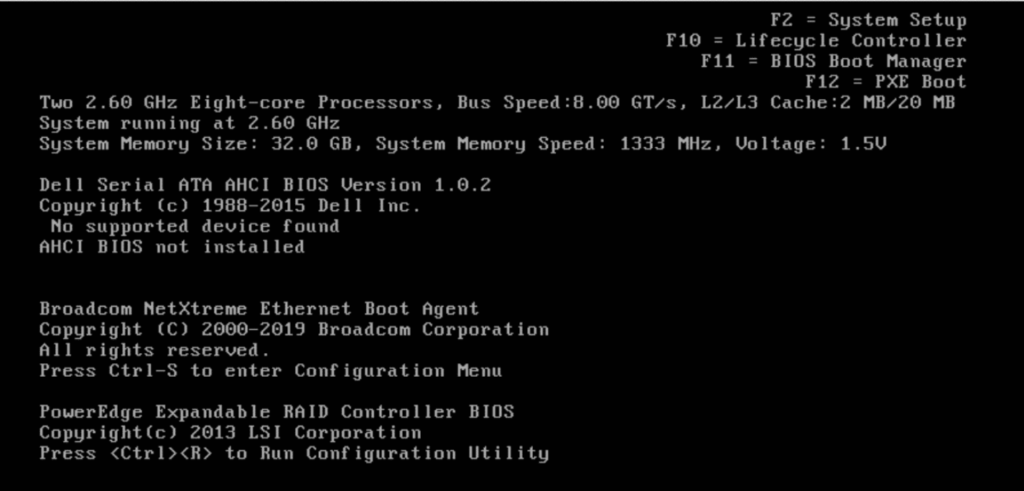
Task: Click PowerEdge Expandable RAID Controller BIOS line
Action: (x=277, y=412)
